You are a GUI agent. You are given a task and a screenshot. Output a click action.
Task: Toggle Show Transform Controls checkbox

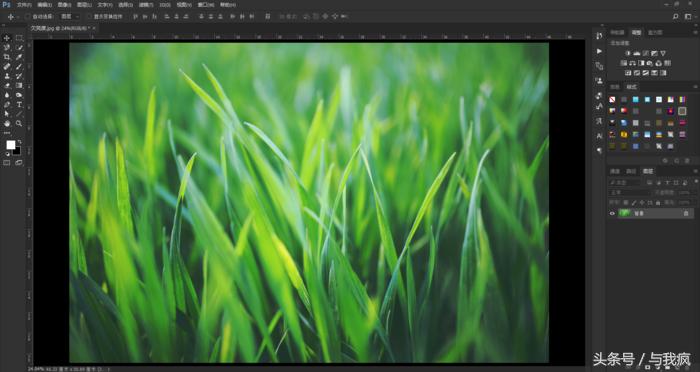coord(89,17)
